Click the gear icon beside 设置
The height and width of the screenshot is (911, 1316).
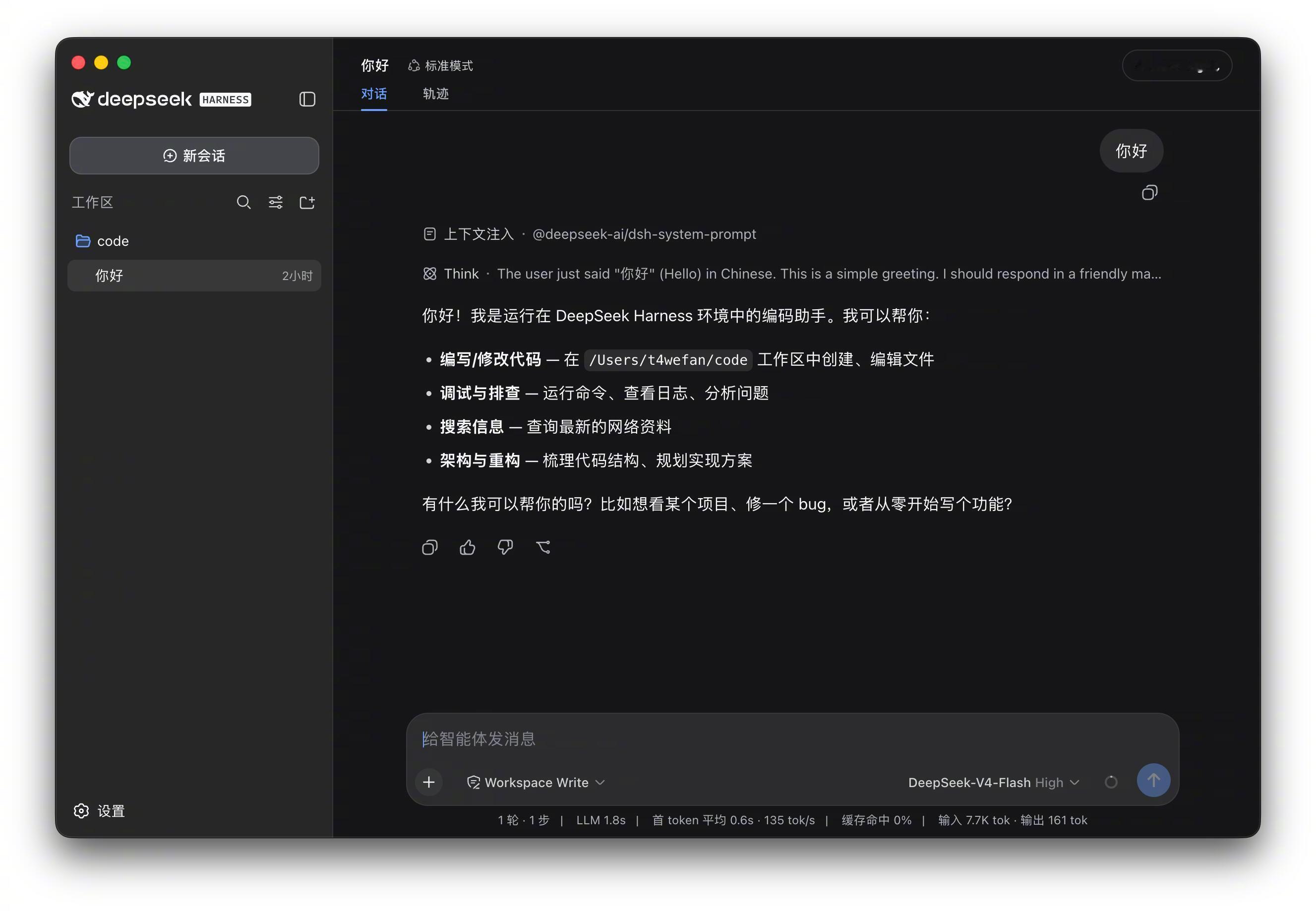coord(81,810)
